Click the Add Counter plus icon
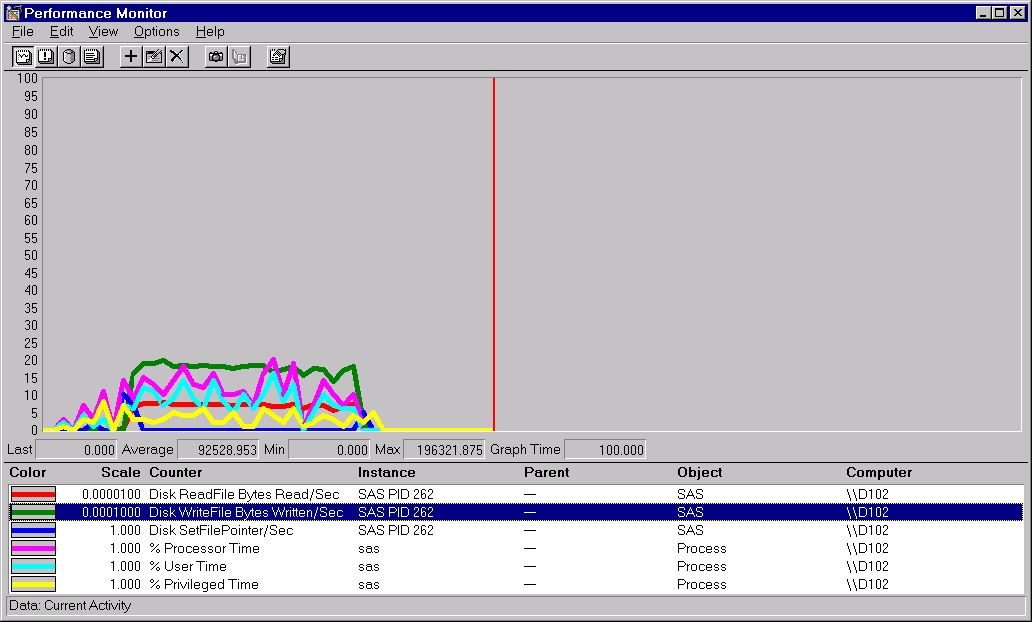The width and height of the screenshot is (1032, 622). (x=131, y=56)
